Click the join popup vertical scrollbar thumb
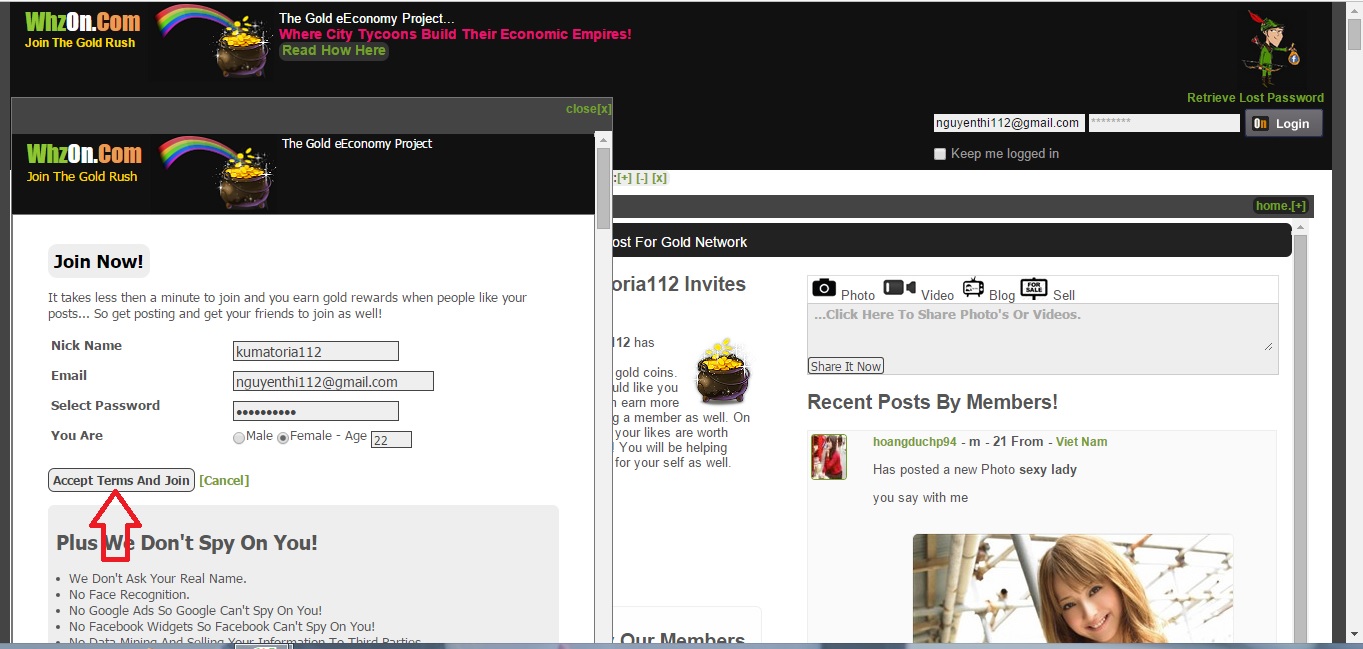 coord(603,190)
